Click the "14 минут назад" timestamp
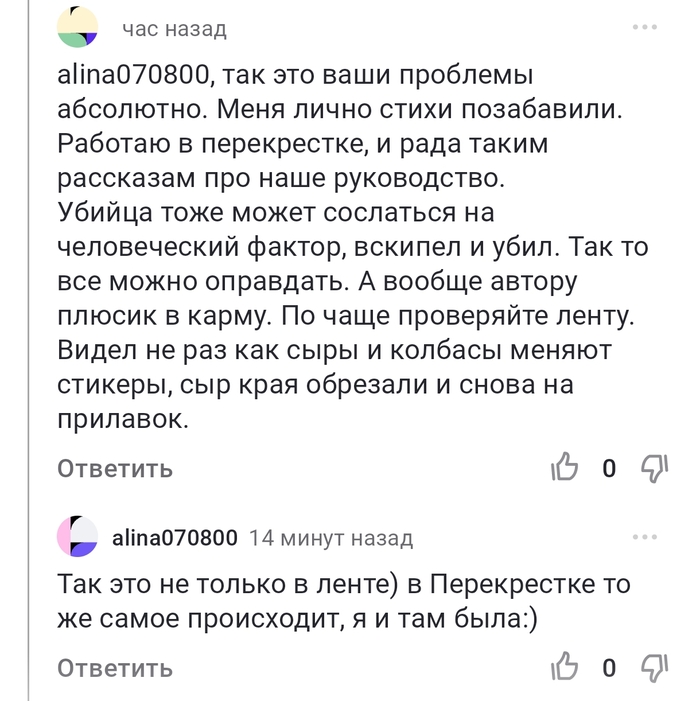 pyautogui.click(x=330, y=538)
